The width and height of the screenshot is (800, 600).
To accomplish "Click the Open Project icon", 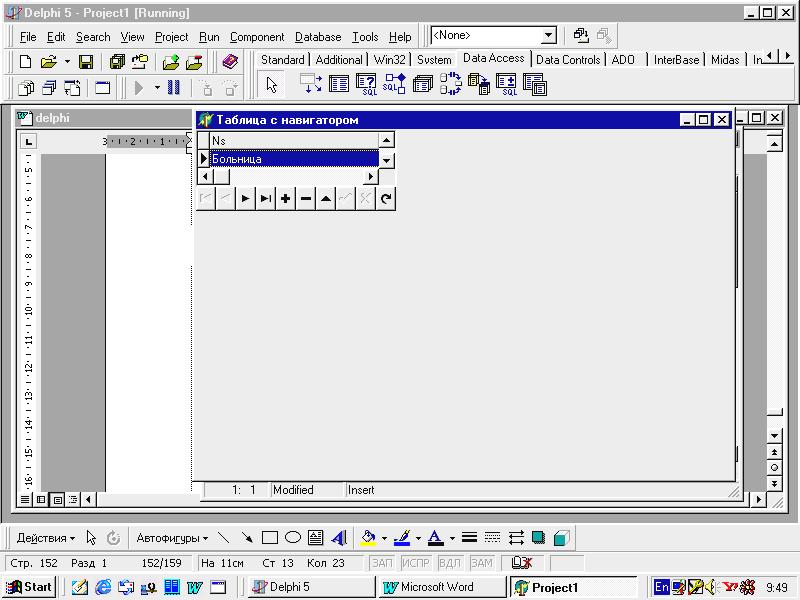I will (x=140, y=62).
